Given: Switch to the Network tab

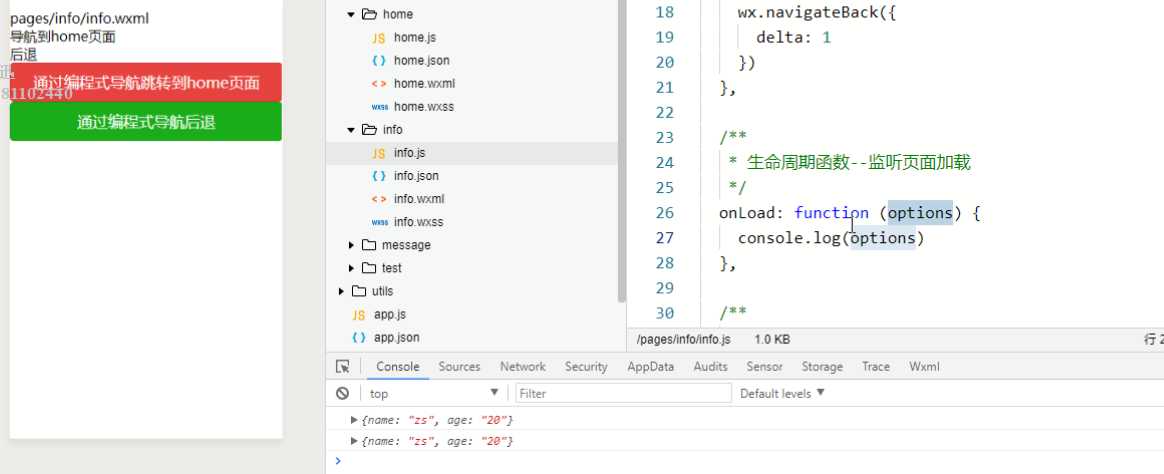Looking at the screenshot, I should click(x=523, y=366).
